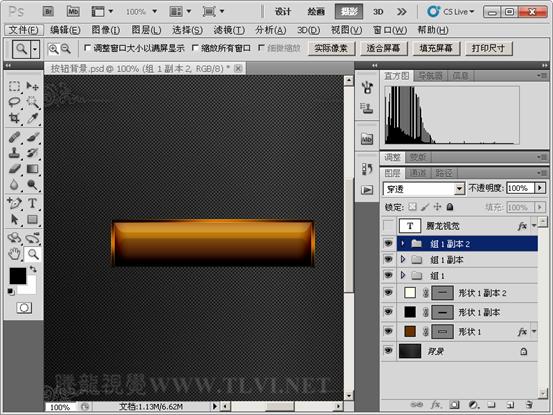Open the opacity slider arrow
Screen dimensions: 553x415
(x=540, y=188)
